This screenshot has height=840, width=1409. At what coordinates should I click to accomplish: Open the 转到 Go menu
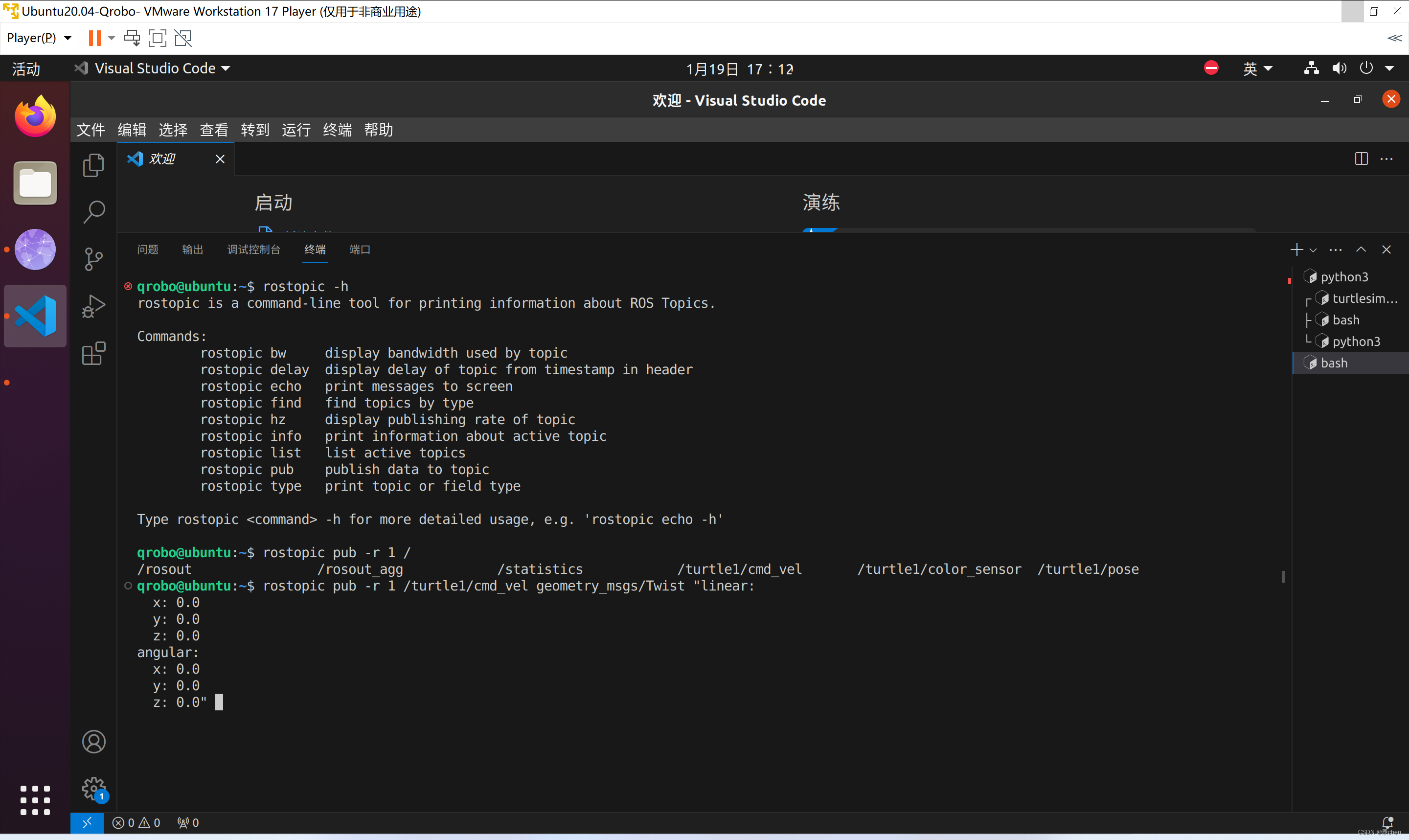click(254, 130)
